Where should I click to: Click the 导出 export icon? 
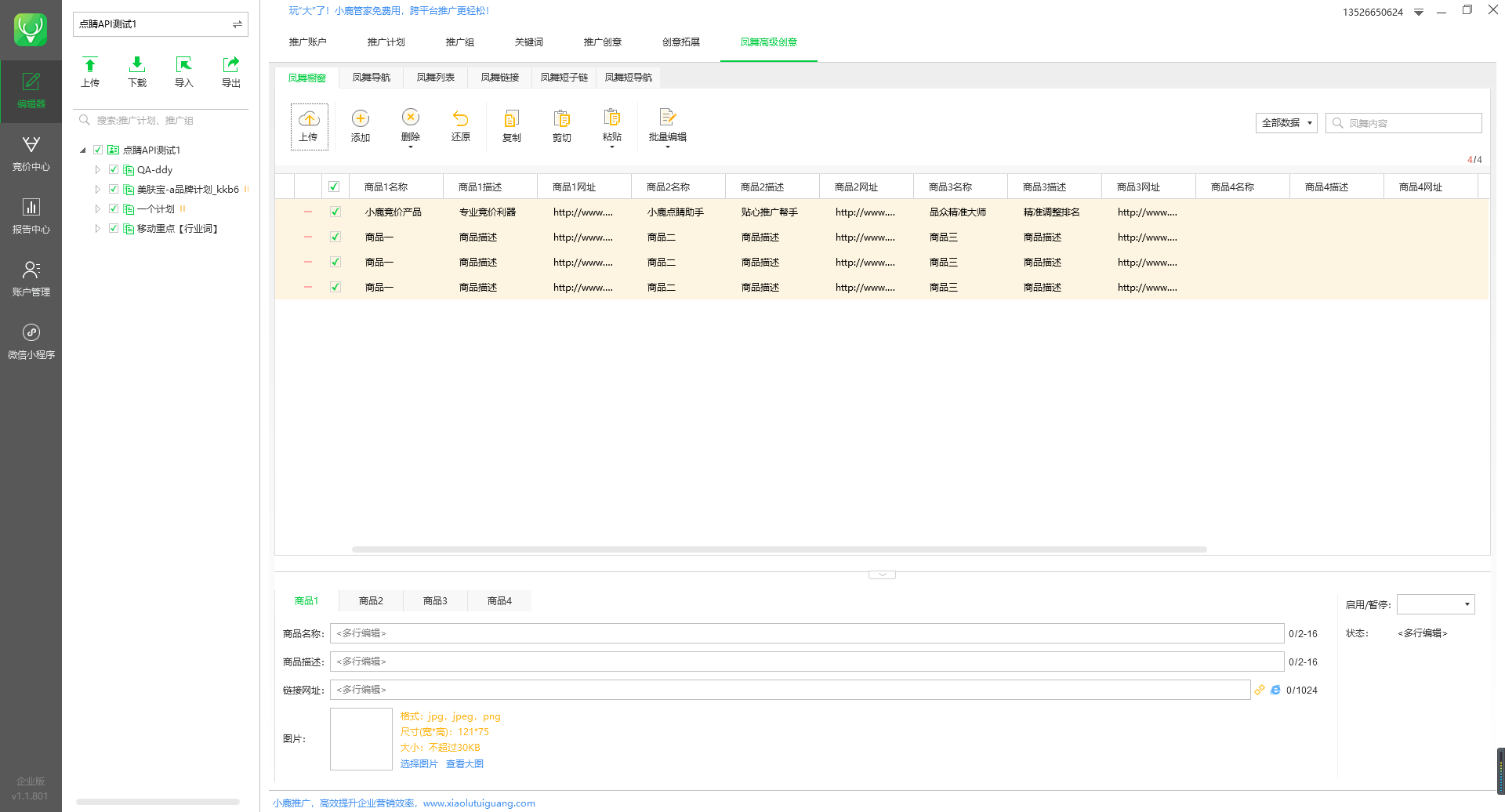coord(231,65)
